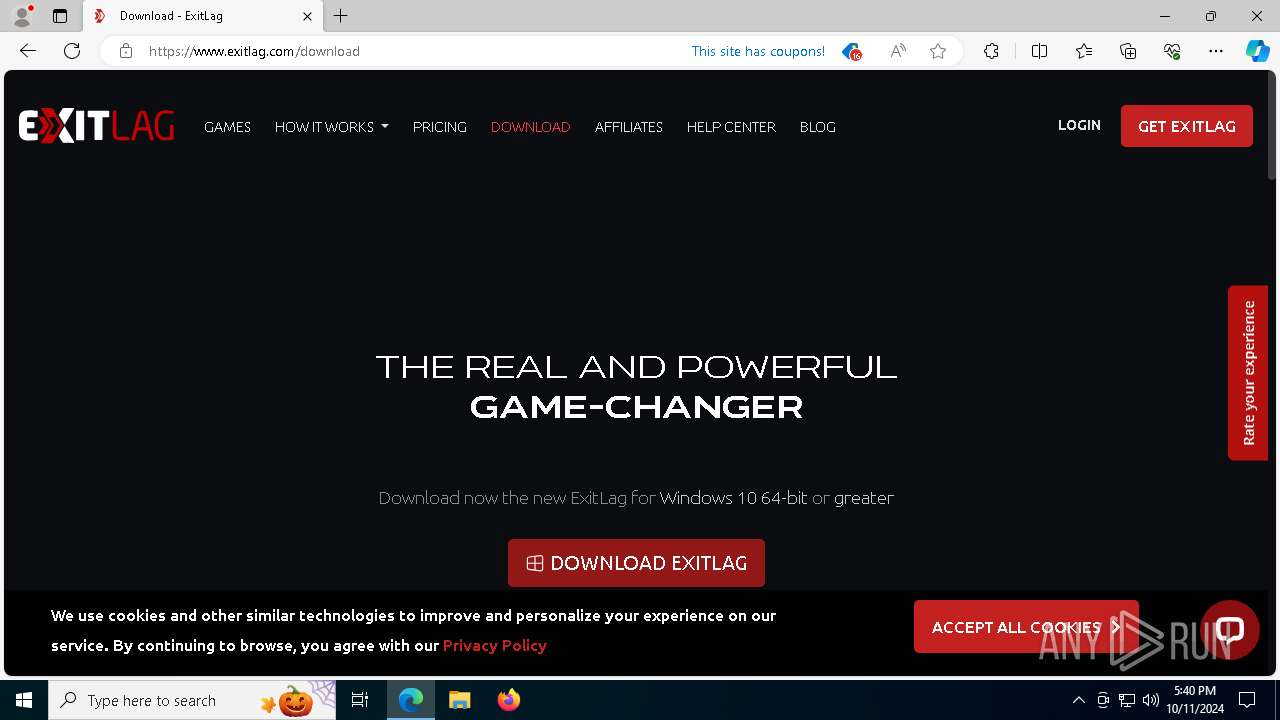This screenshot has width=1280, height=720.
Task: Click DOWNLOAD EXITLAG button
Action: point(636,563)
